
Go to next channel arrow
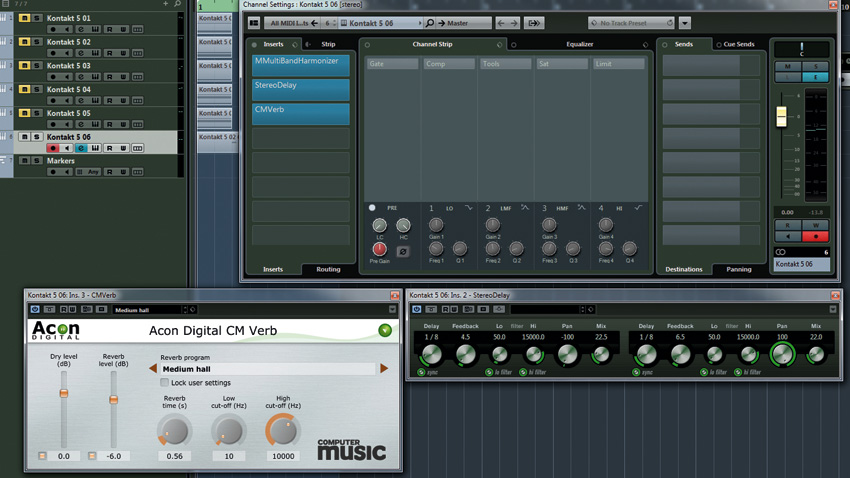coord(514,23)
